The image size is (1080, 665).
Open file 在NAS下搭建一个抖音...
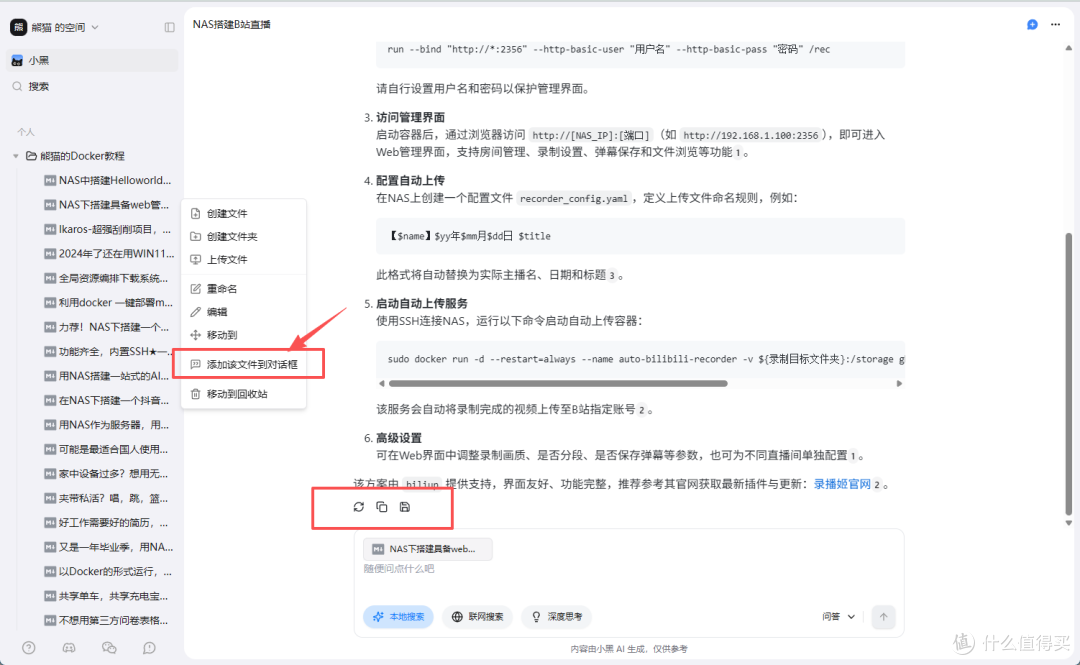(x=108, y=400)
